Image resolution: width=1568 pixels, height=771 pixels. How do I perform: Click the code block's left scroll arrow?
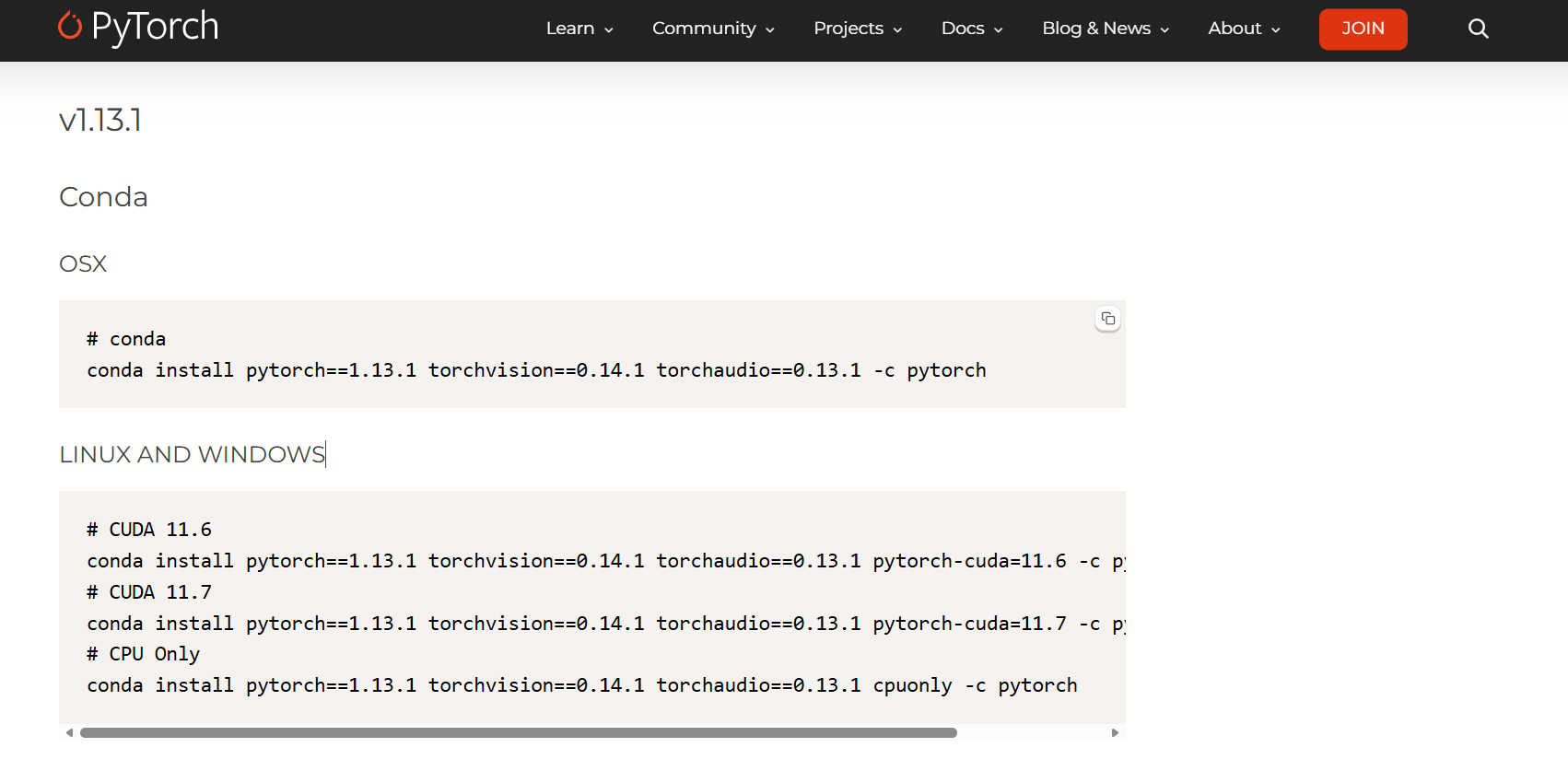coord(69,733)
